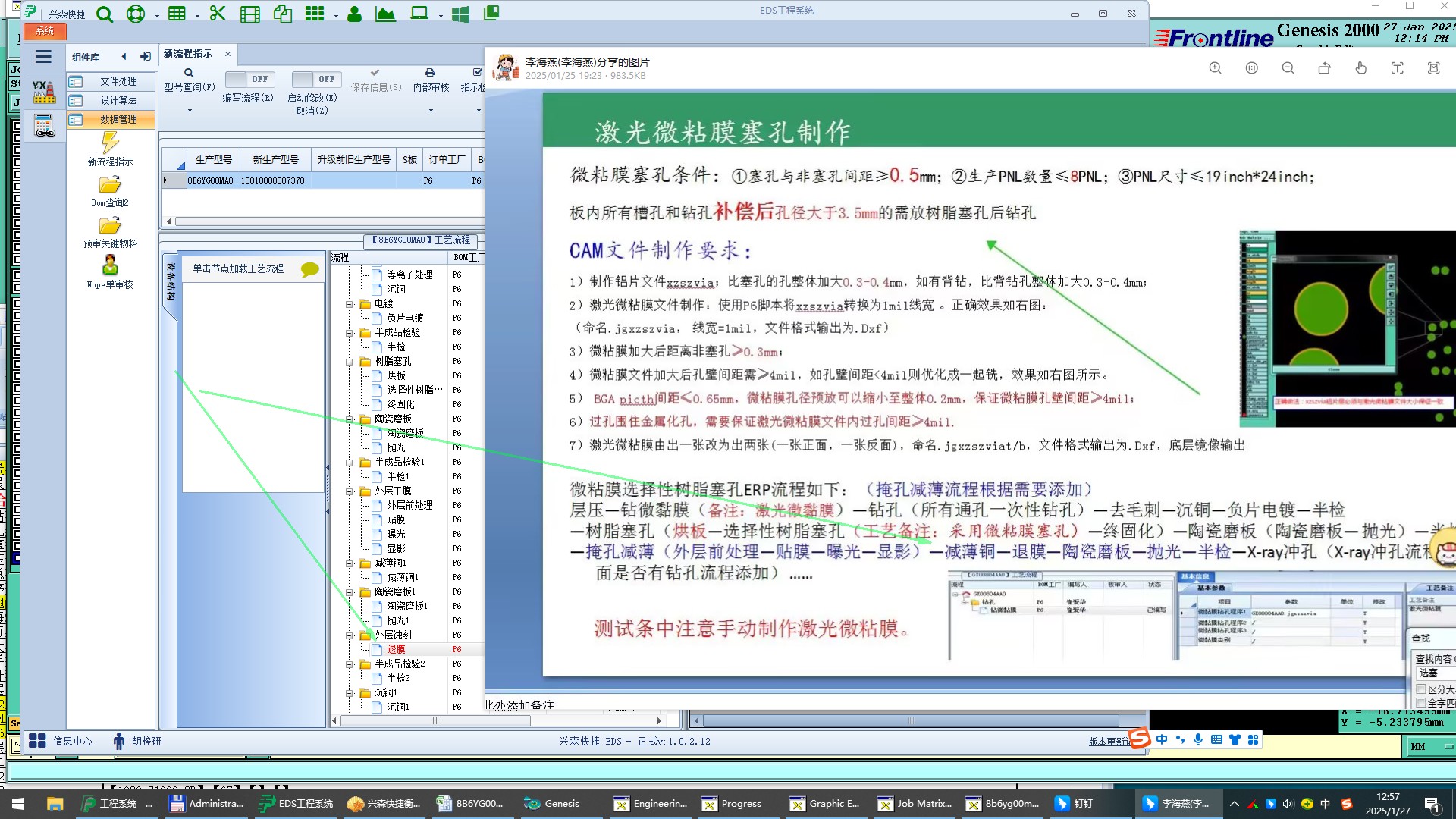Collapse the 外层蚀刻 tree node

click(x=350, y=635)
